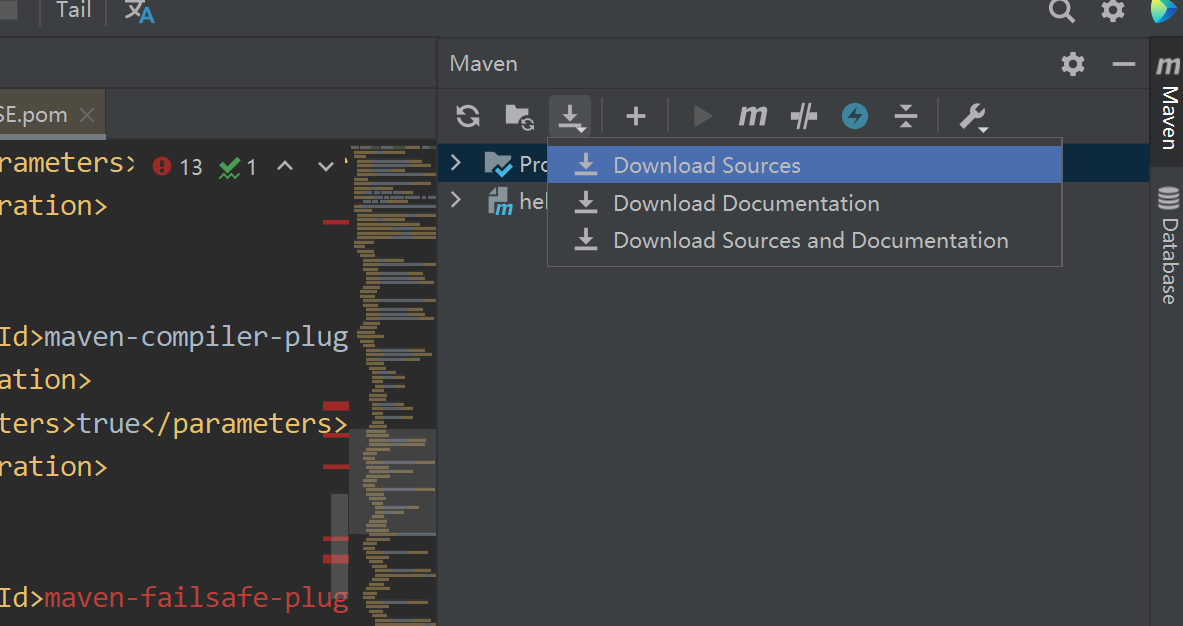Toggle Skip Tests mode icon

tap(804, 116)
